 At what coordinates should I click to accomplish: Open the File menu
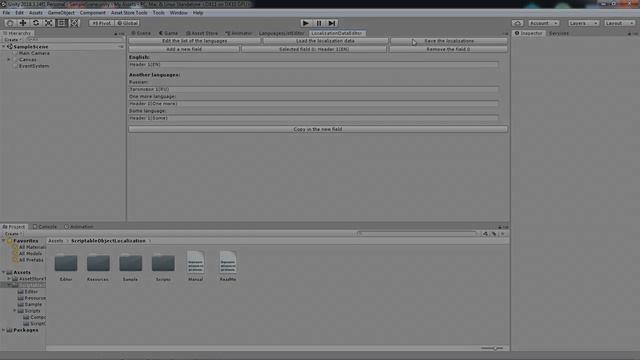click(6, 13)
